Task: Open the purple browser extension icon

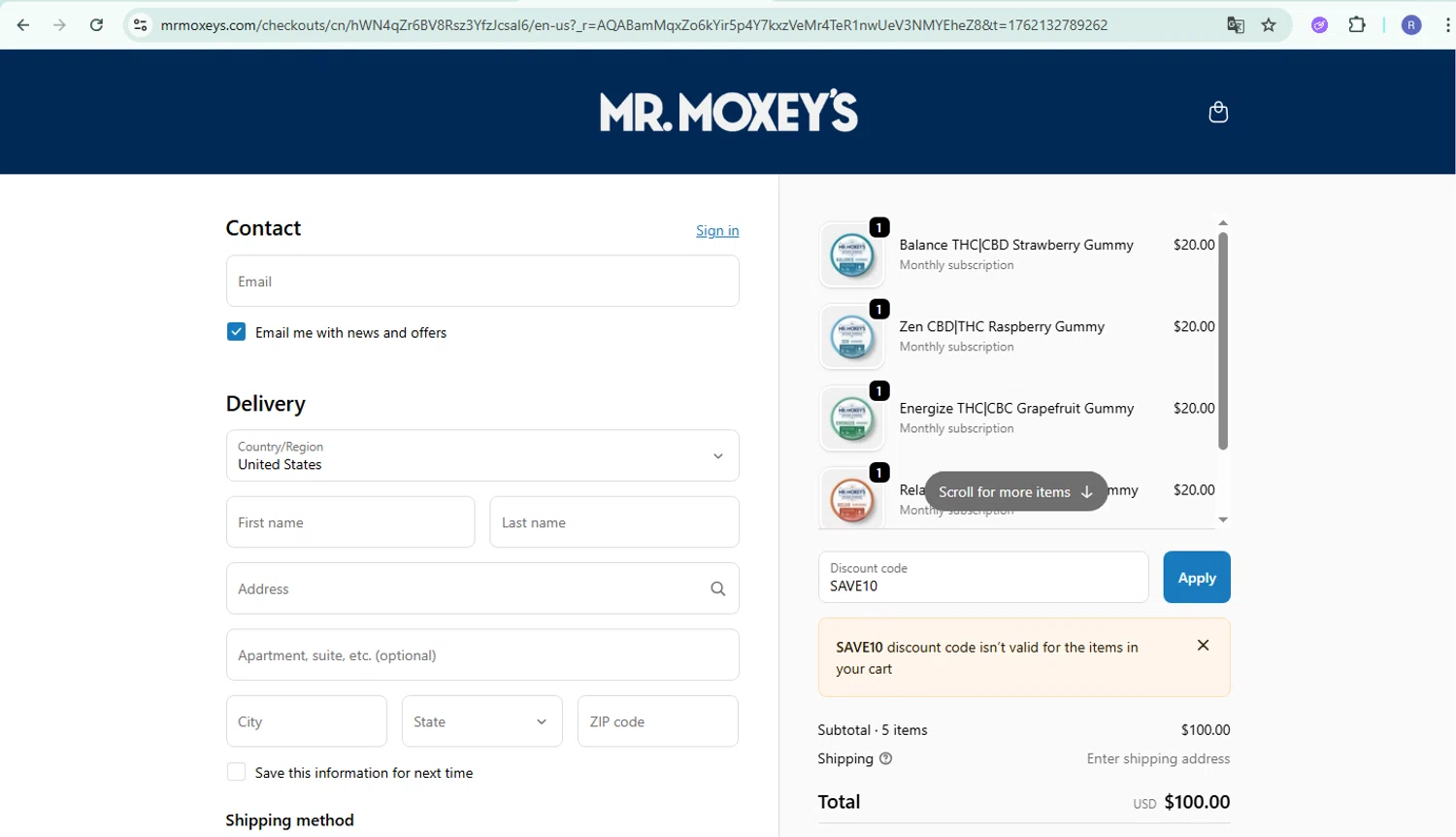Action: tap(1319, 25)
